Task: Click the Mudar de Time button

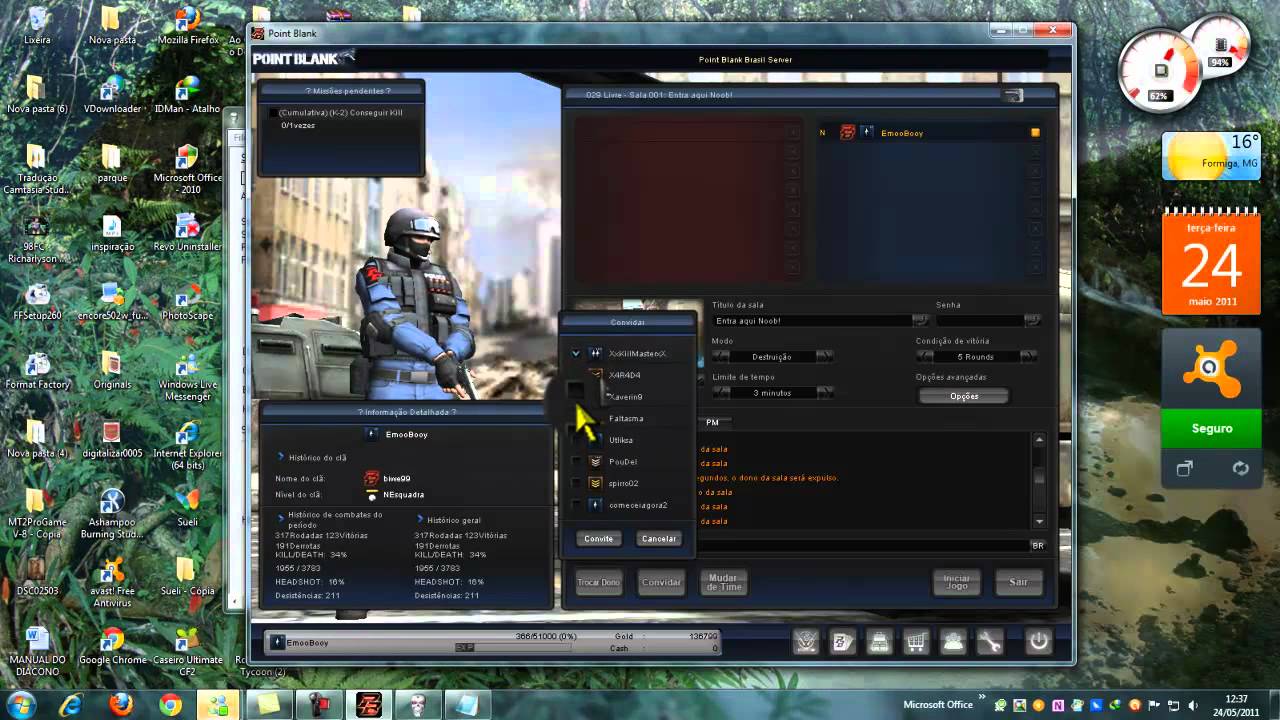Action: (x=724, y=582)
